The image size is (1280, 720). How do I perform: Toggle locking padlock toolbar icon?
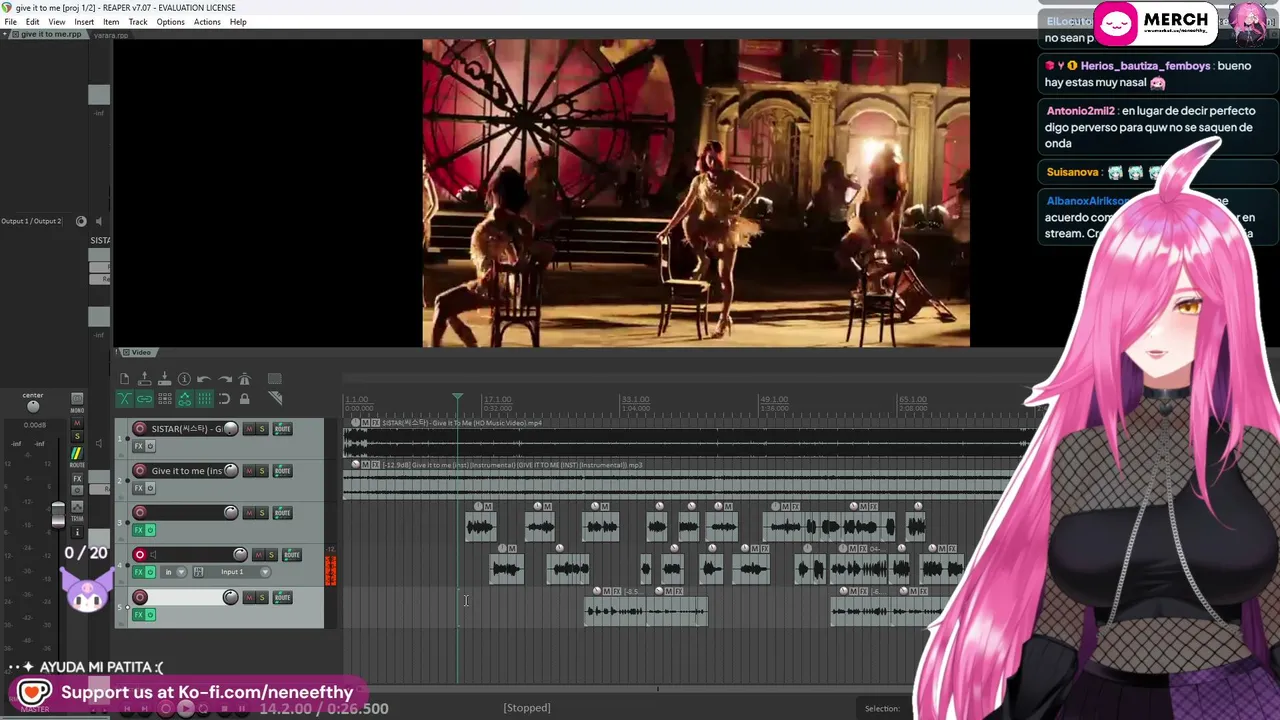pos(244,399)
